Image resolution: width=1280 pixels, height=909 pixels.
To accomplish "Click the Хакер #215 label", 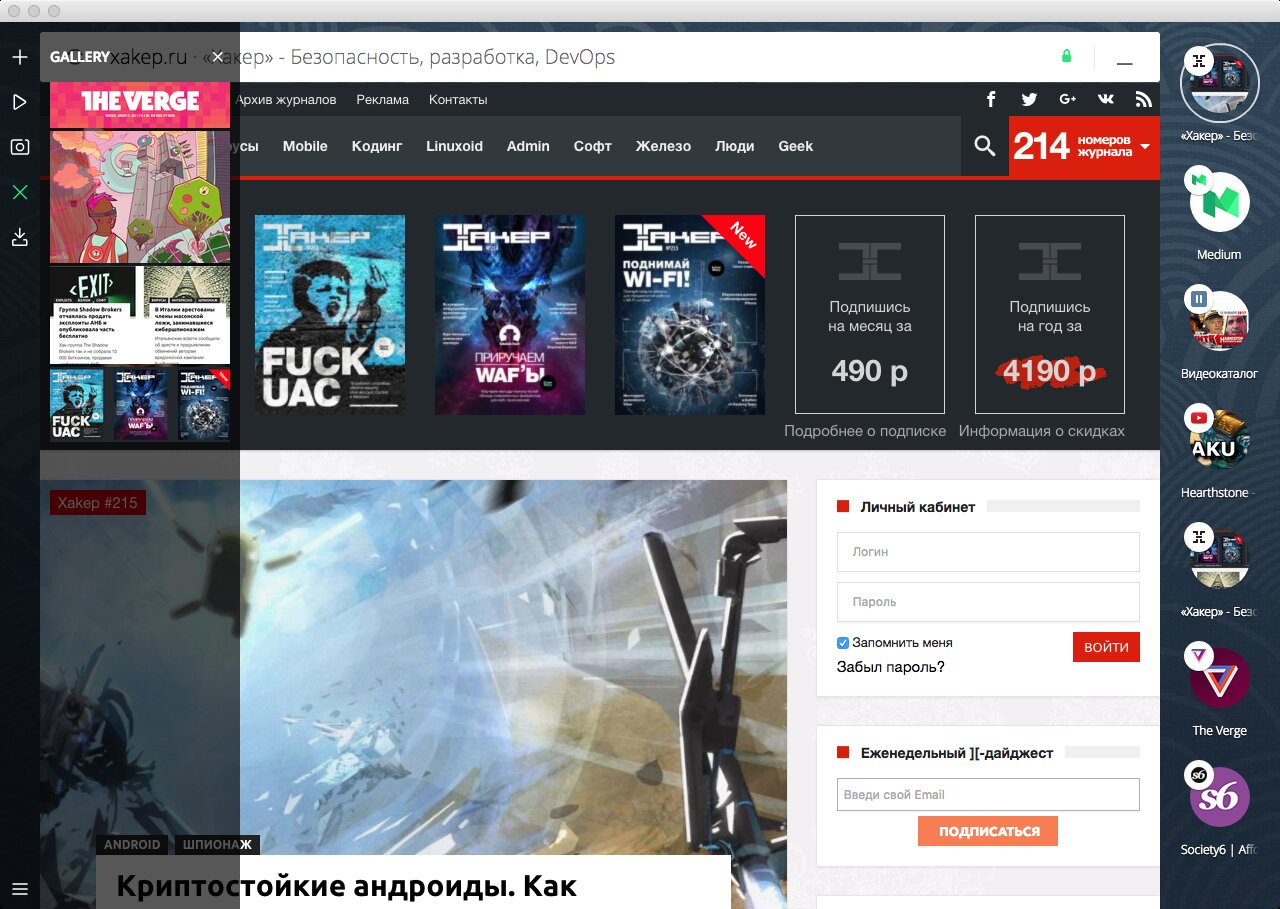I will tap(98, 502).
